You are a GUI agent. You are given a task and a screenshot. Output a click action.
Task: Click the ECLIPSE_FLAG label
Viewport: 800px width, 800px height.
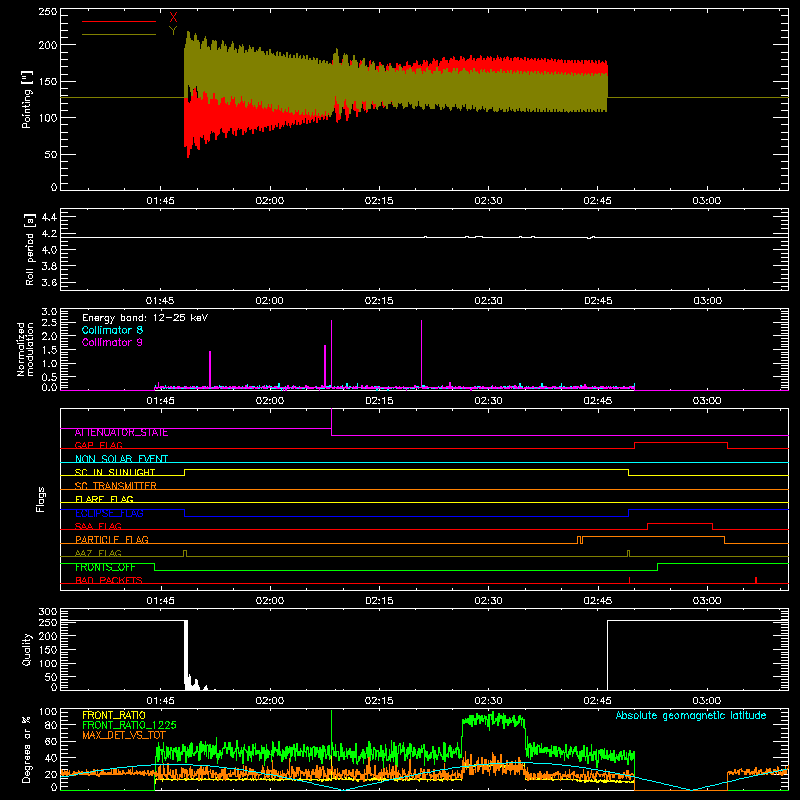pos(109,513)
